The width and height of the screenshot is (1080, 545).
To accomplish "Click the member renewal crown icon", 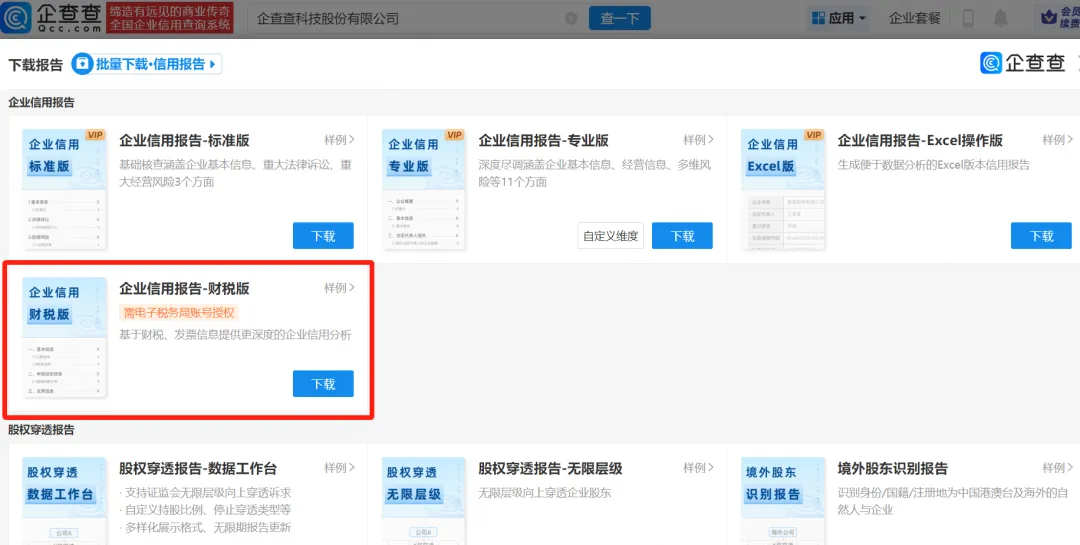I will [1049, 18].
